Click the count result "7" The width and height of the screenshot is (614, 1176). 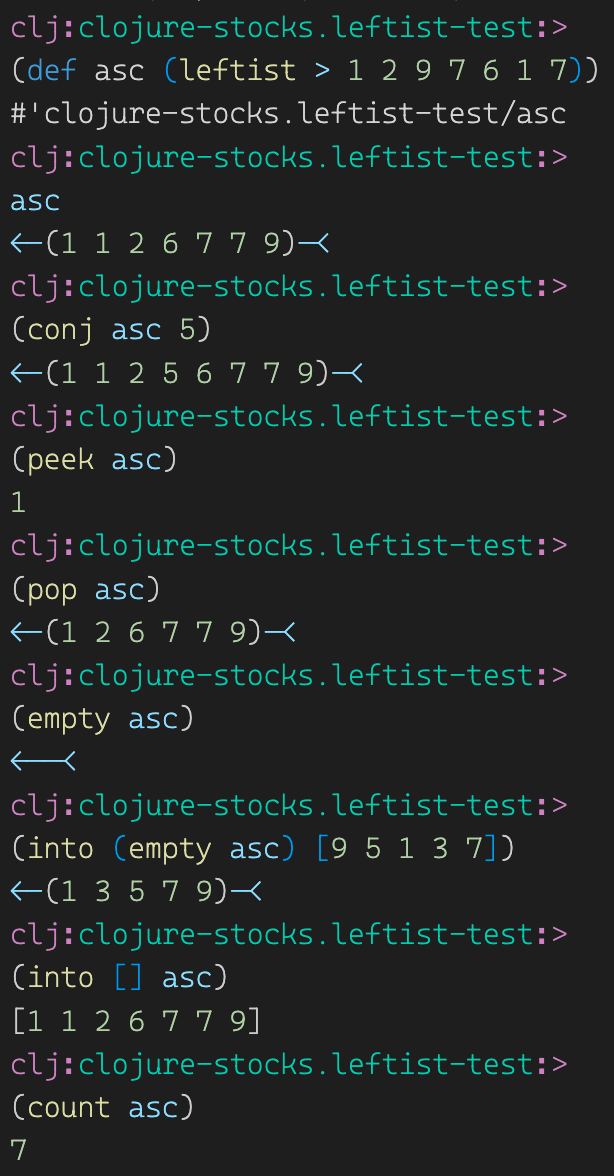click(x=19, y=1150)
